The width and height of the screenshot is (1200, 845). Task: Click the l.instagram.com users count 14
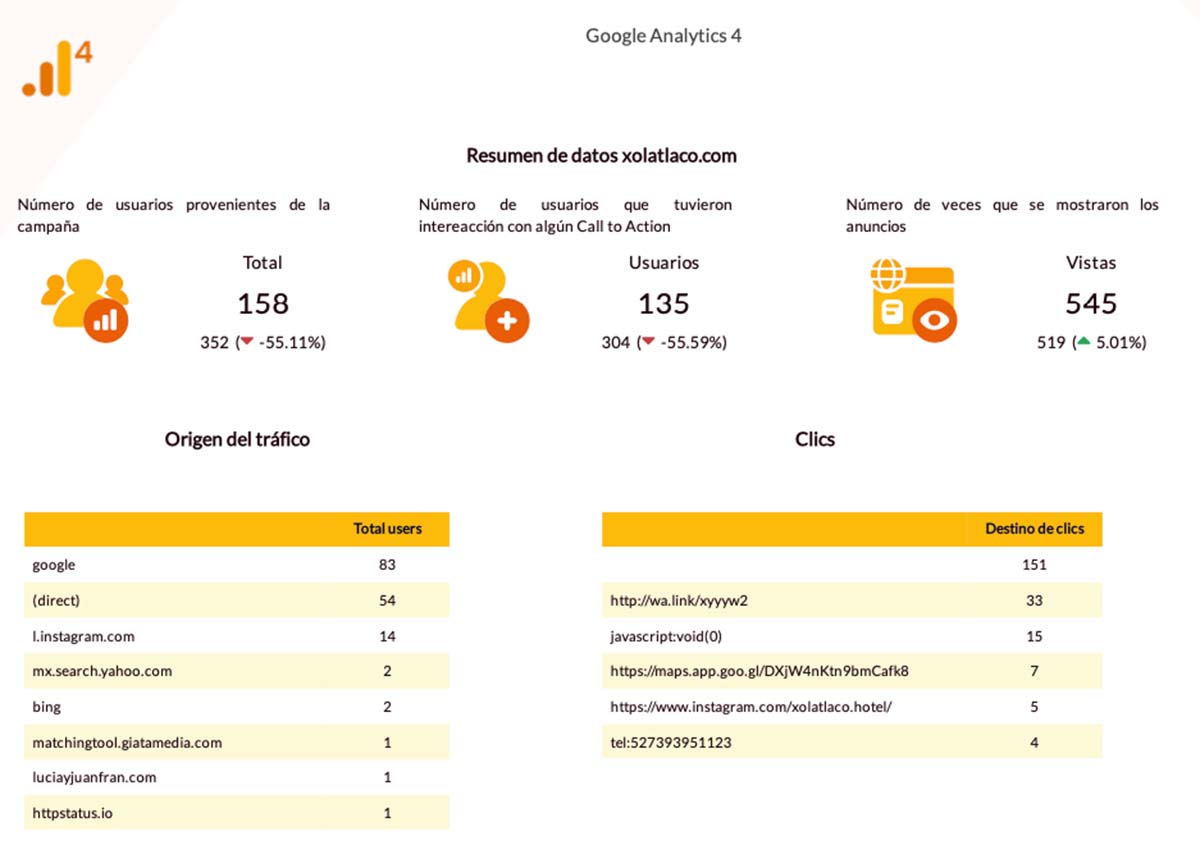coord(388,636)
